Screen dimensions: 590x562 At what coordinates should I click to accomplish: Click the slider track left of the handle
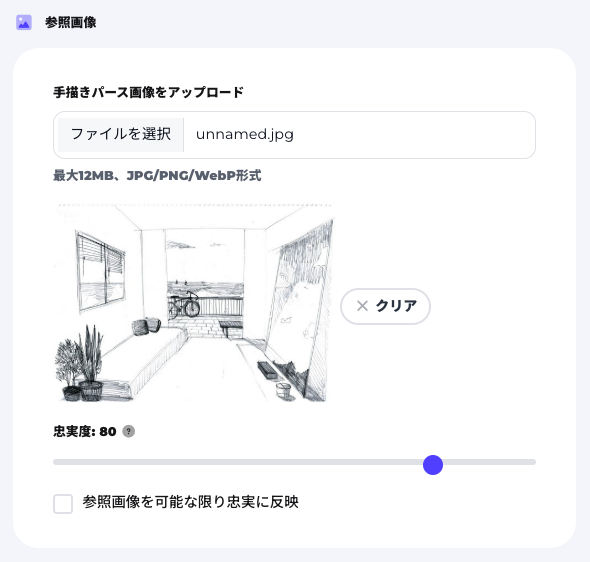click(238, 462)
